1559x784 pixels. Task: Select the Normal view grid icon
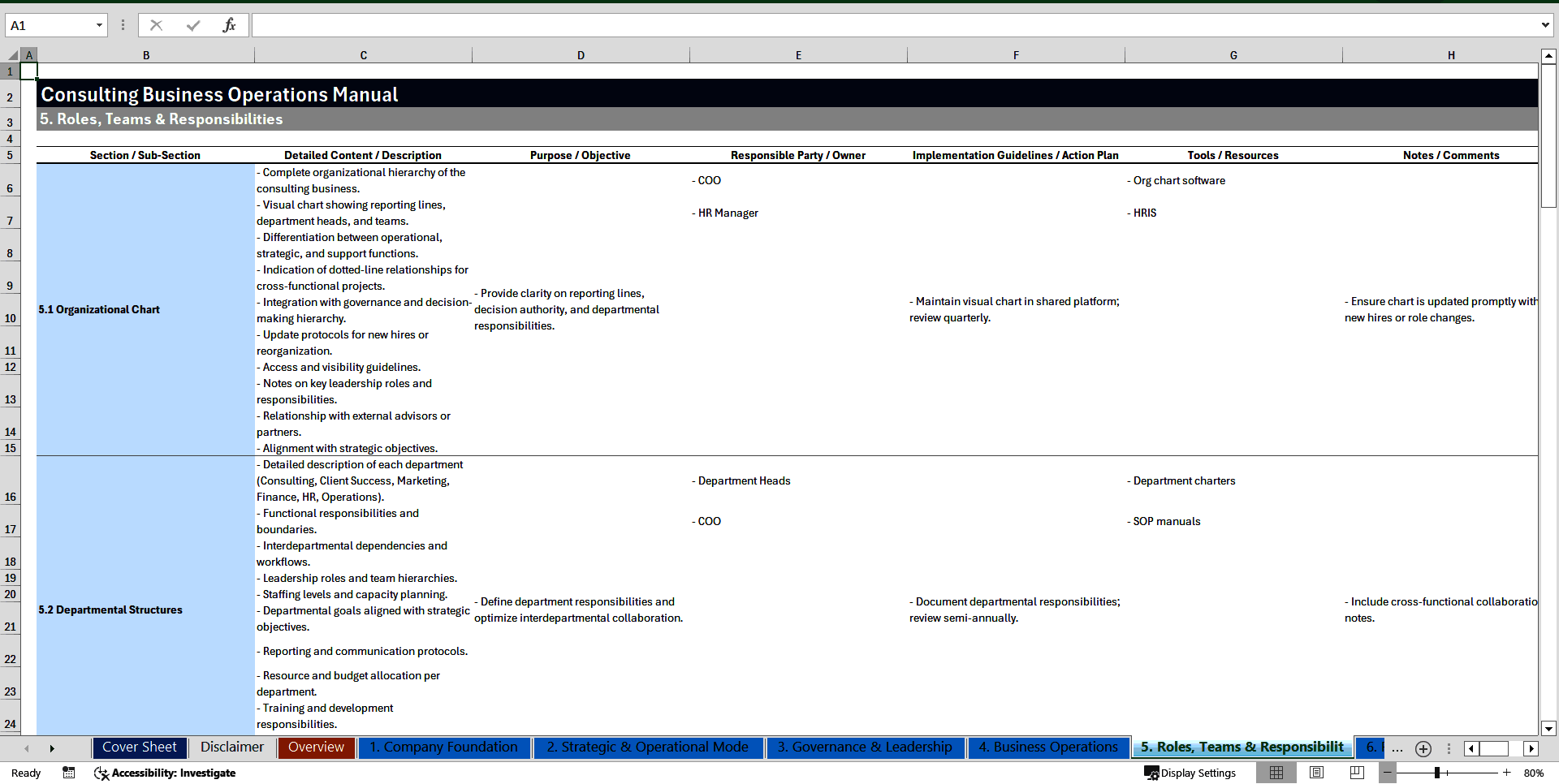1276,773
